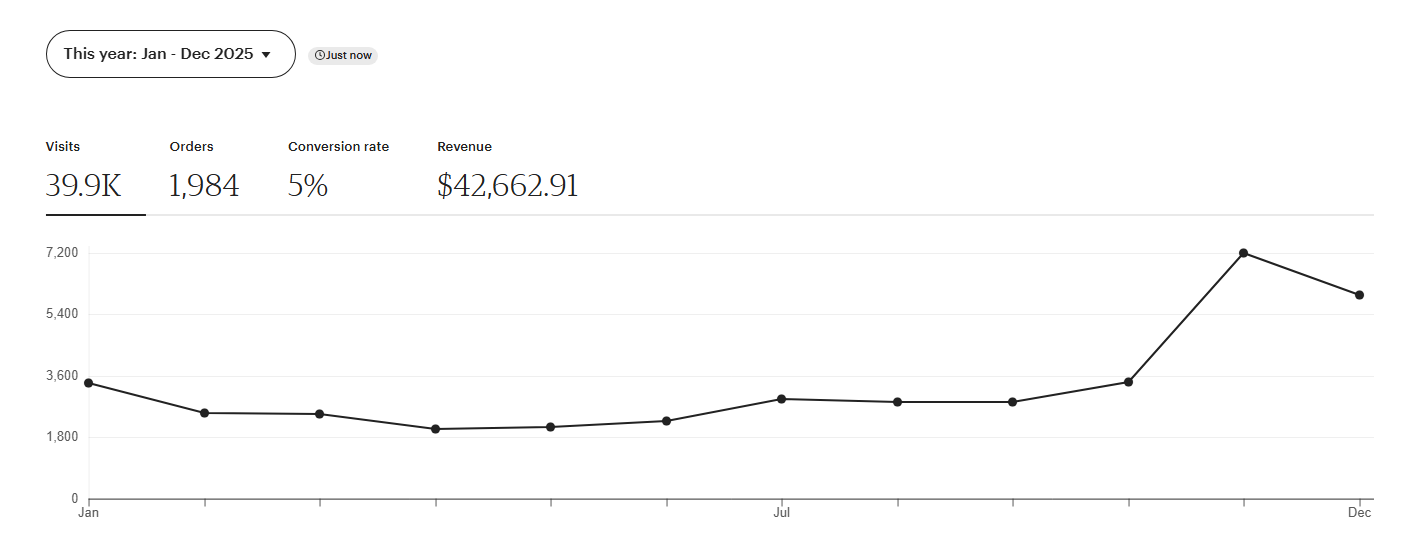
Task: Open the date range dropdown
Action: coord(170,54)
